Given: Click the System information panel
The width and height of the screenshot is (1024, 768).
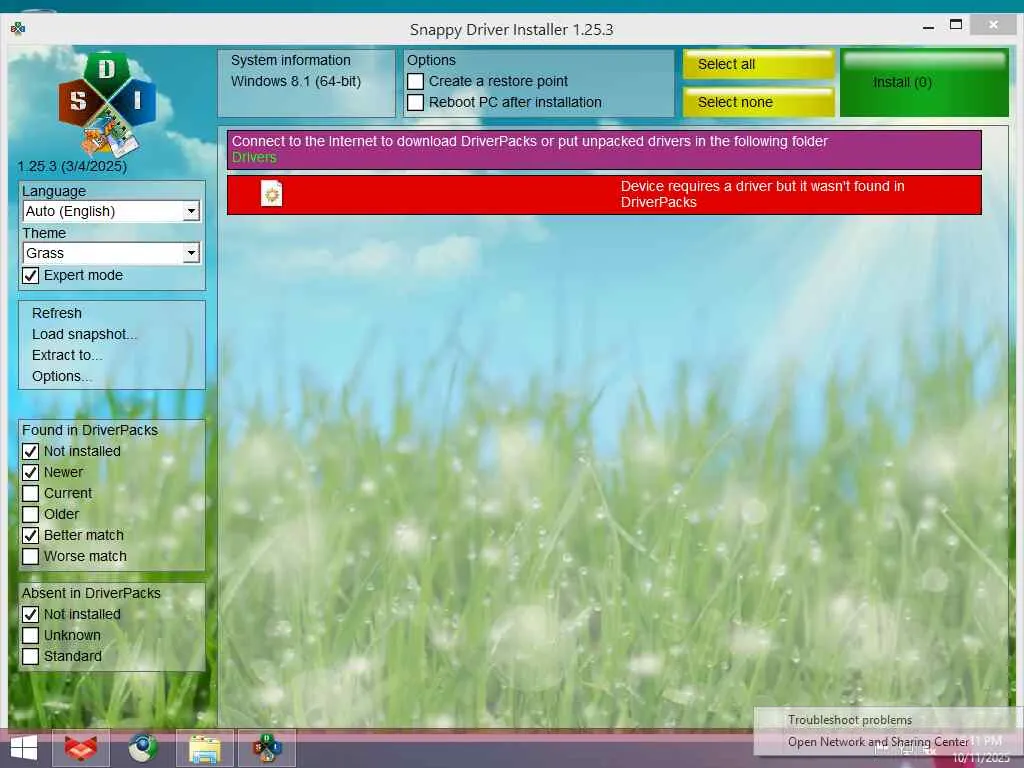Looking at the screenshot, I should pos(306,83).
